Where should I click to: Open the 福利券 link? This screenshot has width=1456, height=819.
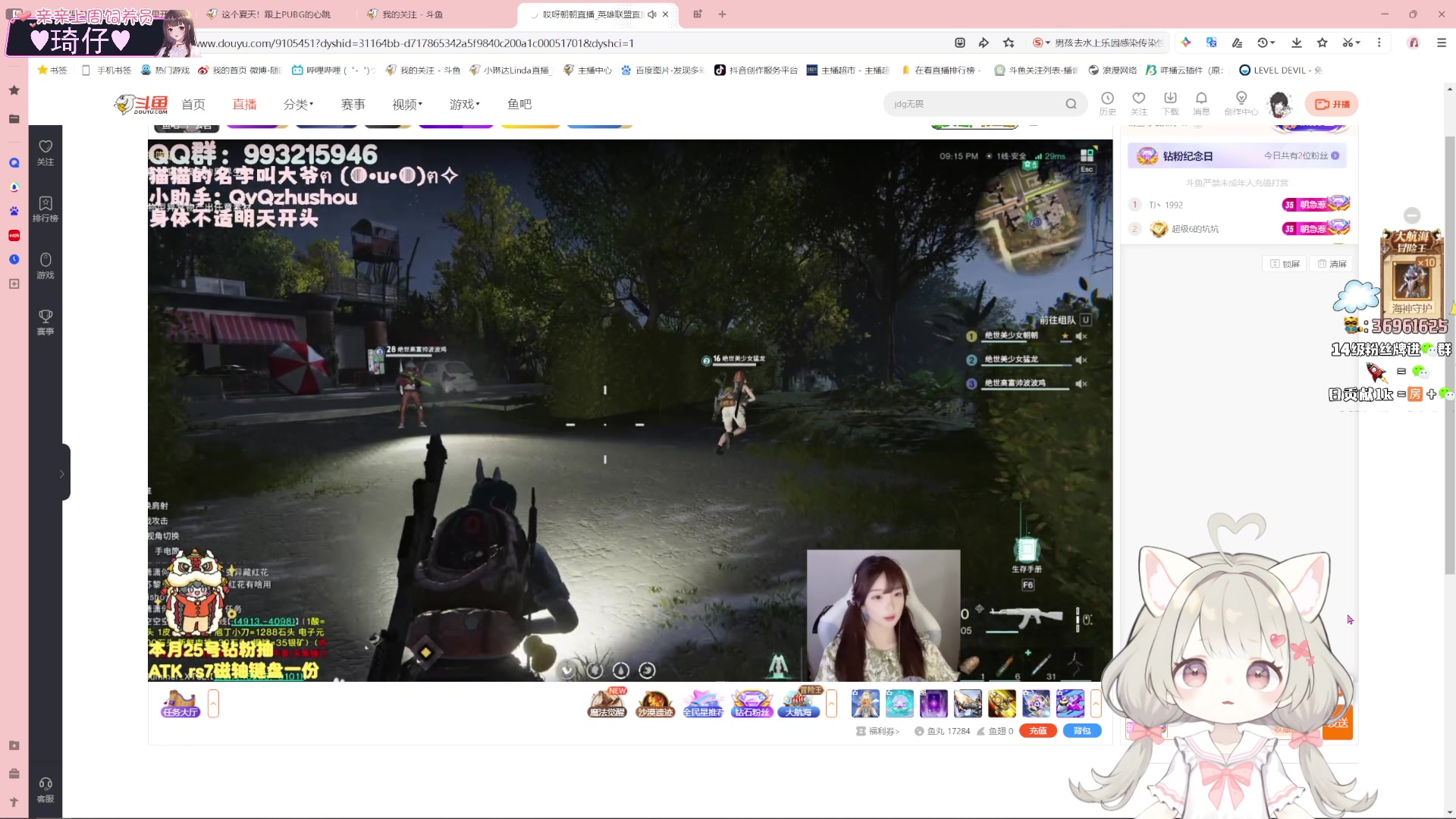[878, 731]
